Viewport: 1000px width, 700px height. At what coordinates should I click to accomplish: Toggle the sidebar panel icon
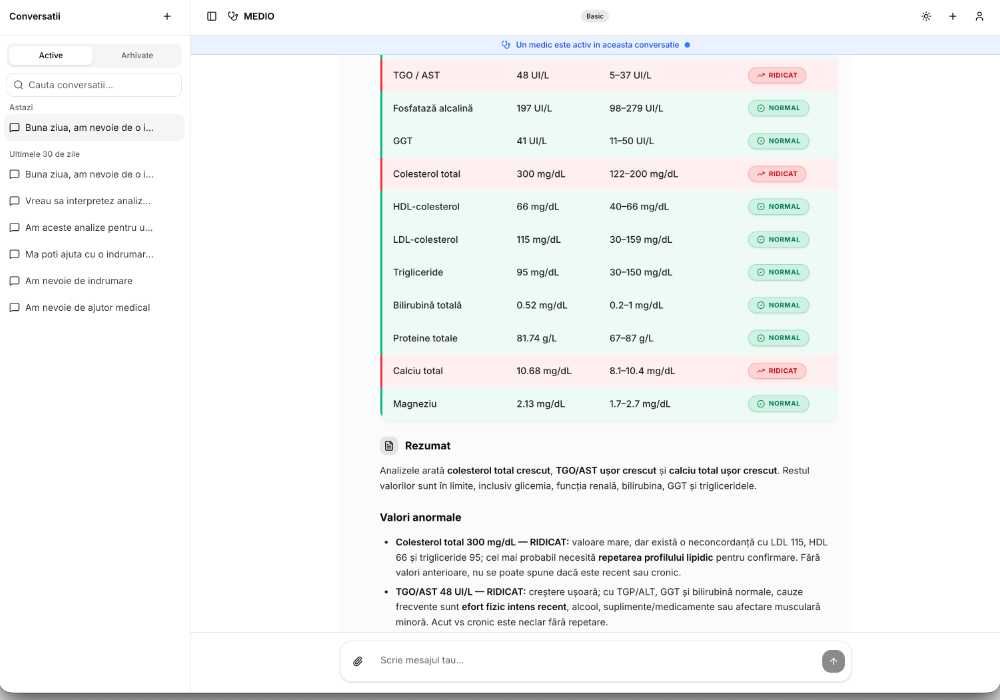click(212, 17)
